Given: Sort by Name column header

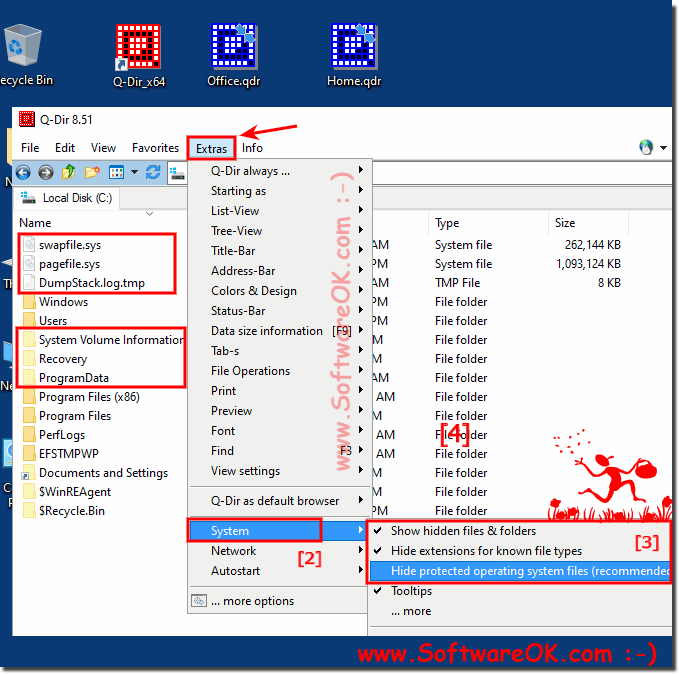Looking at the screenshot, I should tap(35, 223).
